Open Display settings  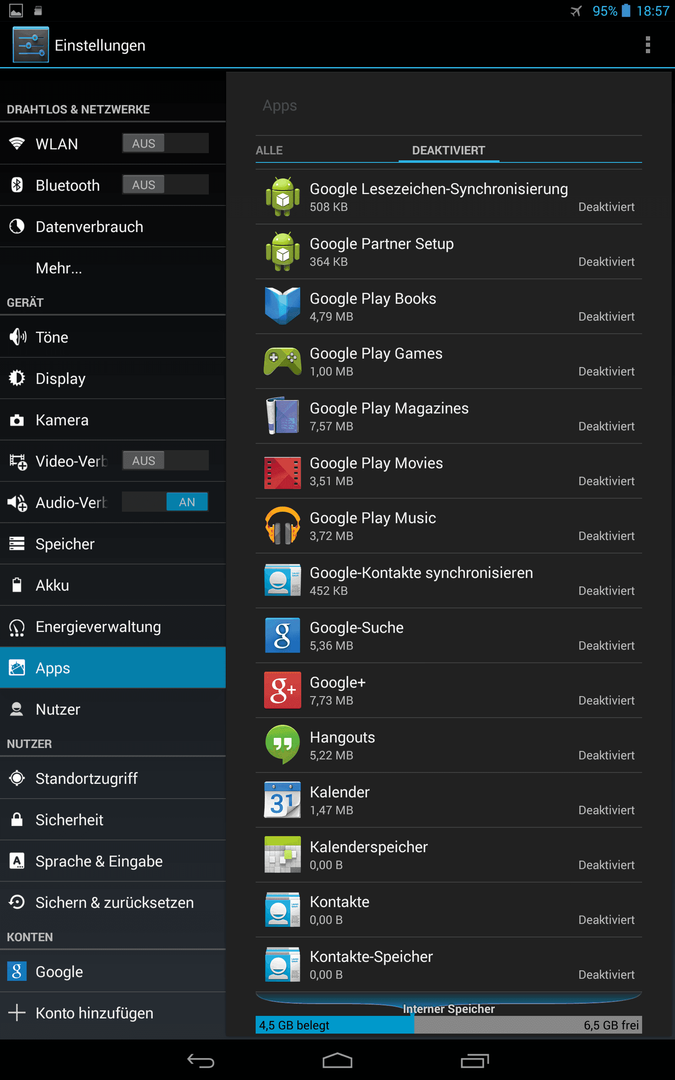[x=113, y=378]
